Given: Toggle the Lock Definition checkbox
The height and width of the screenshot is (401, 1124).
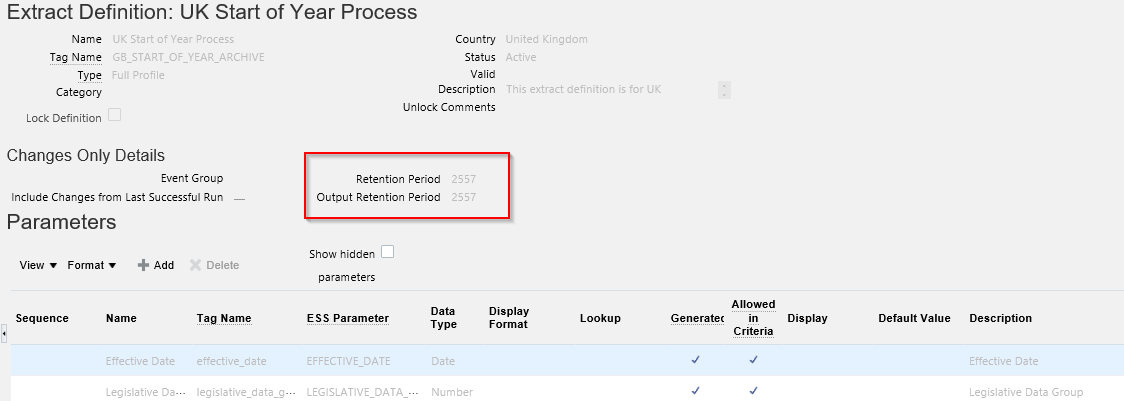Looking at the screenshot, I should pos(114,115).
